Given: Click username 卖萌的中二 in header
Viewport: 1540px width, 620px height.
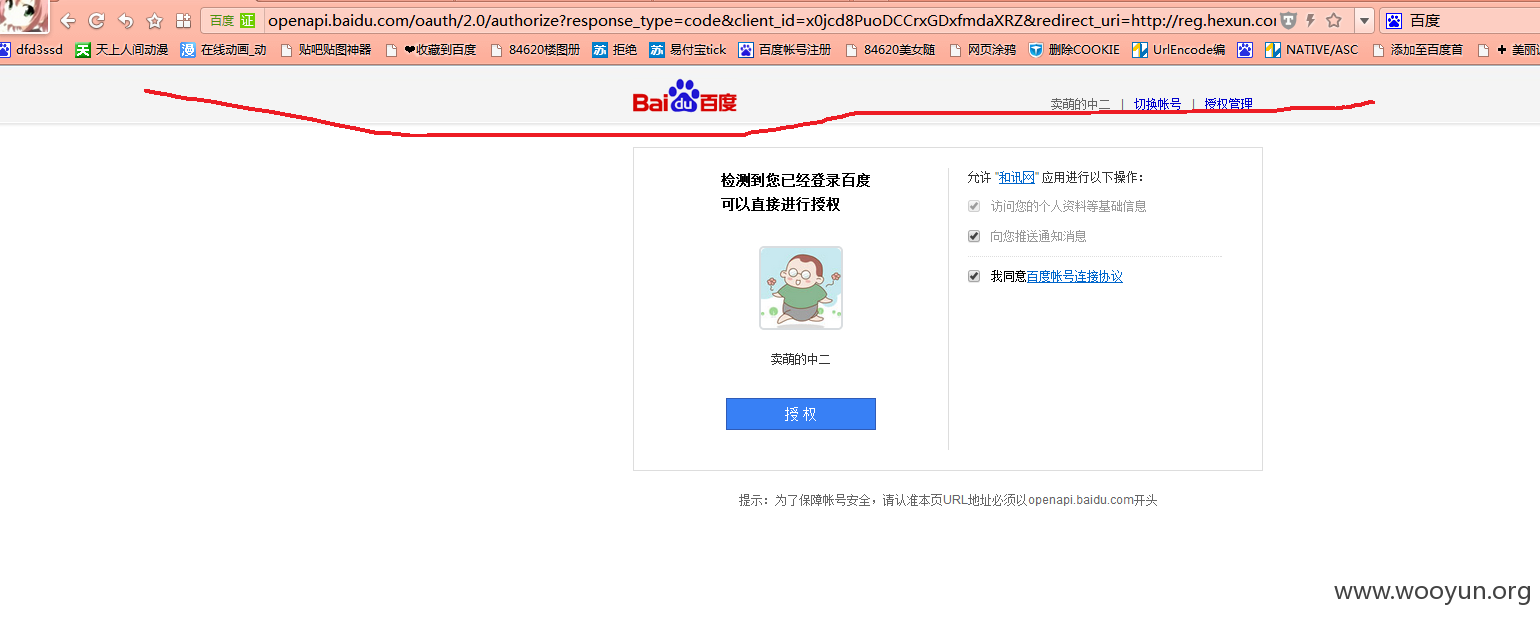Looking at the screenshot, I should [1080, 104].
